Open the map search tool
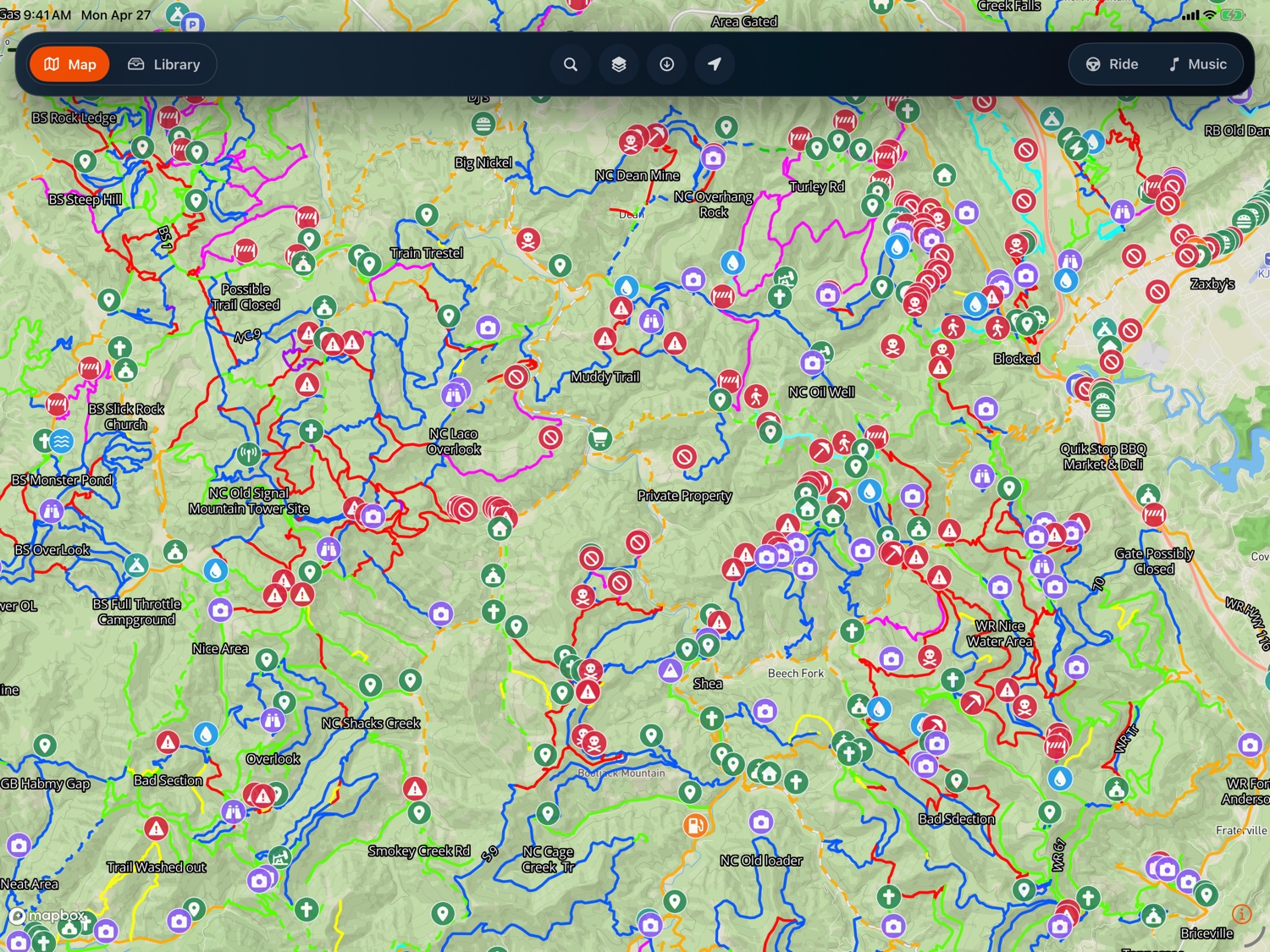This screenshot has width=1270, height=952. (x=571, y=64)
